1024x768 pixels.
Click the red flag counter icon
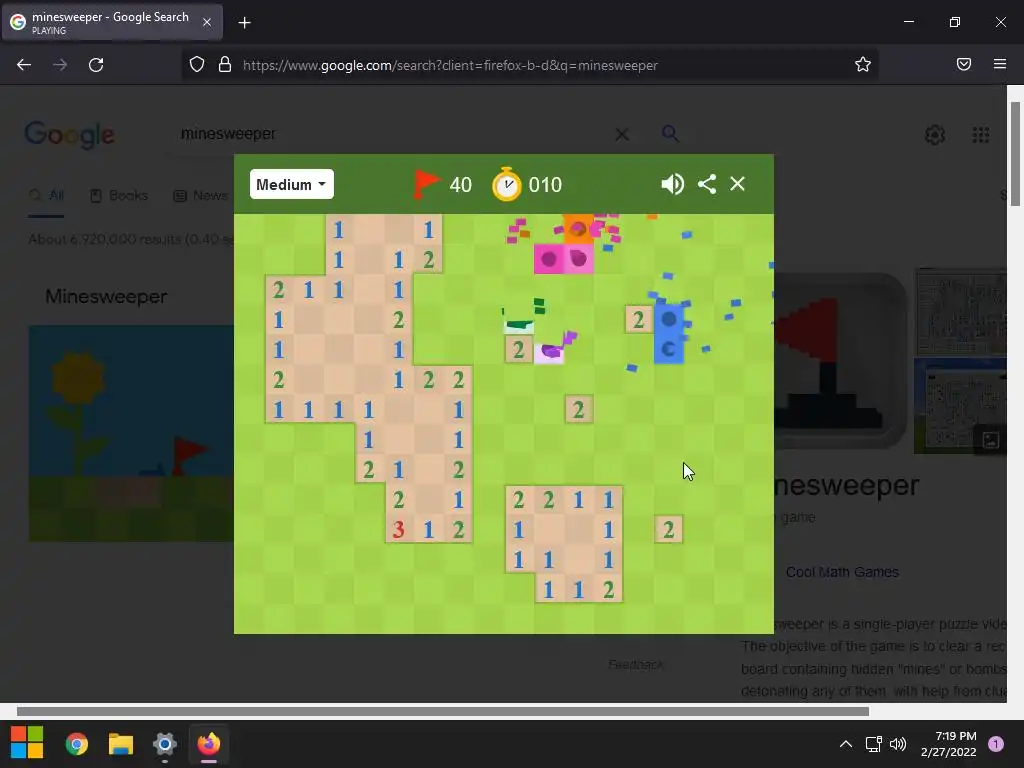[426, 184]
